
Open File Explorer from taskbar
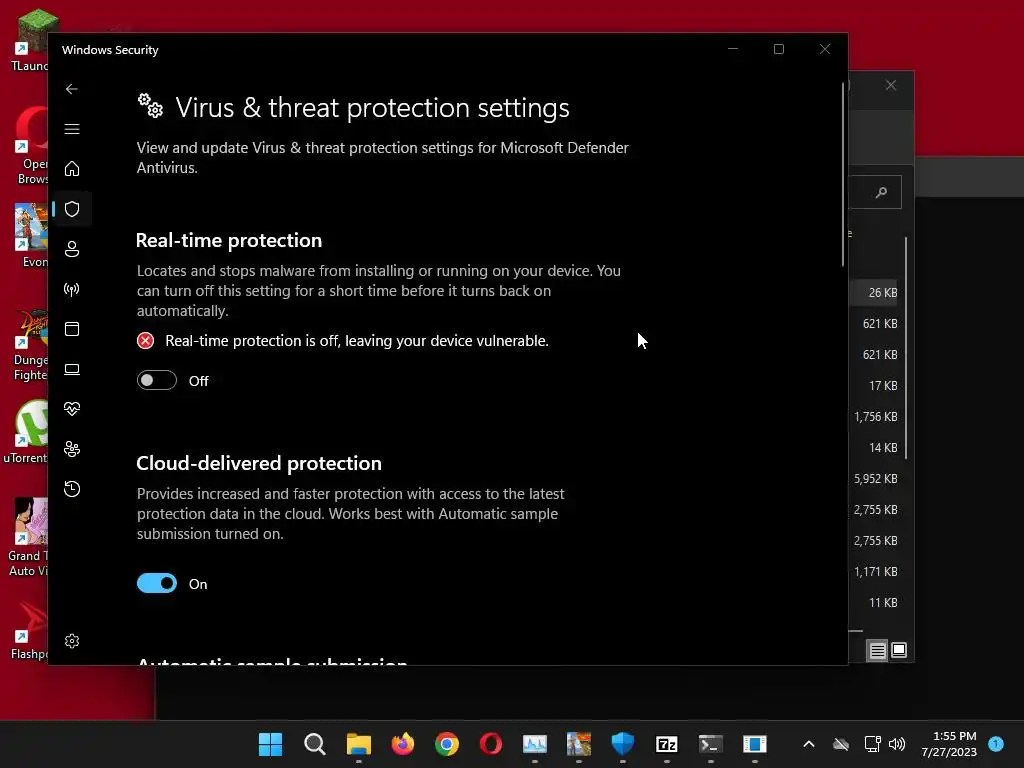(x=359, y=744)
